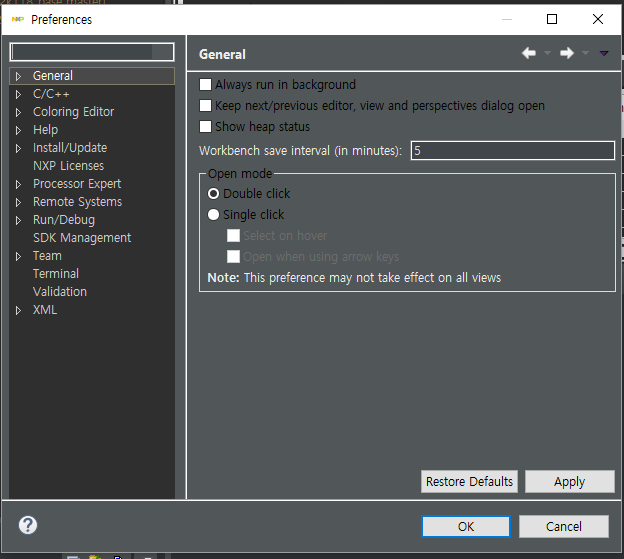Image resolution: width=624 pixels, height=559 pixels.
Task: Open the purple view menu triangle
Action: (604, 53)
